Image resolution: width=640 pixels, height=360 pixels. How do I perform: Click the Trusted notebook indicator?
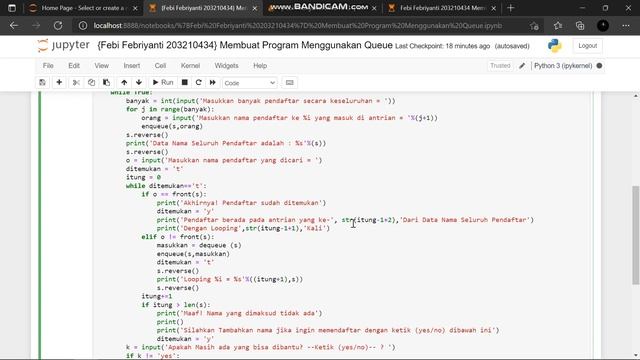tap(500, 65)
